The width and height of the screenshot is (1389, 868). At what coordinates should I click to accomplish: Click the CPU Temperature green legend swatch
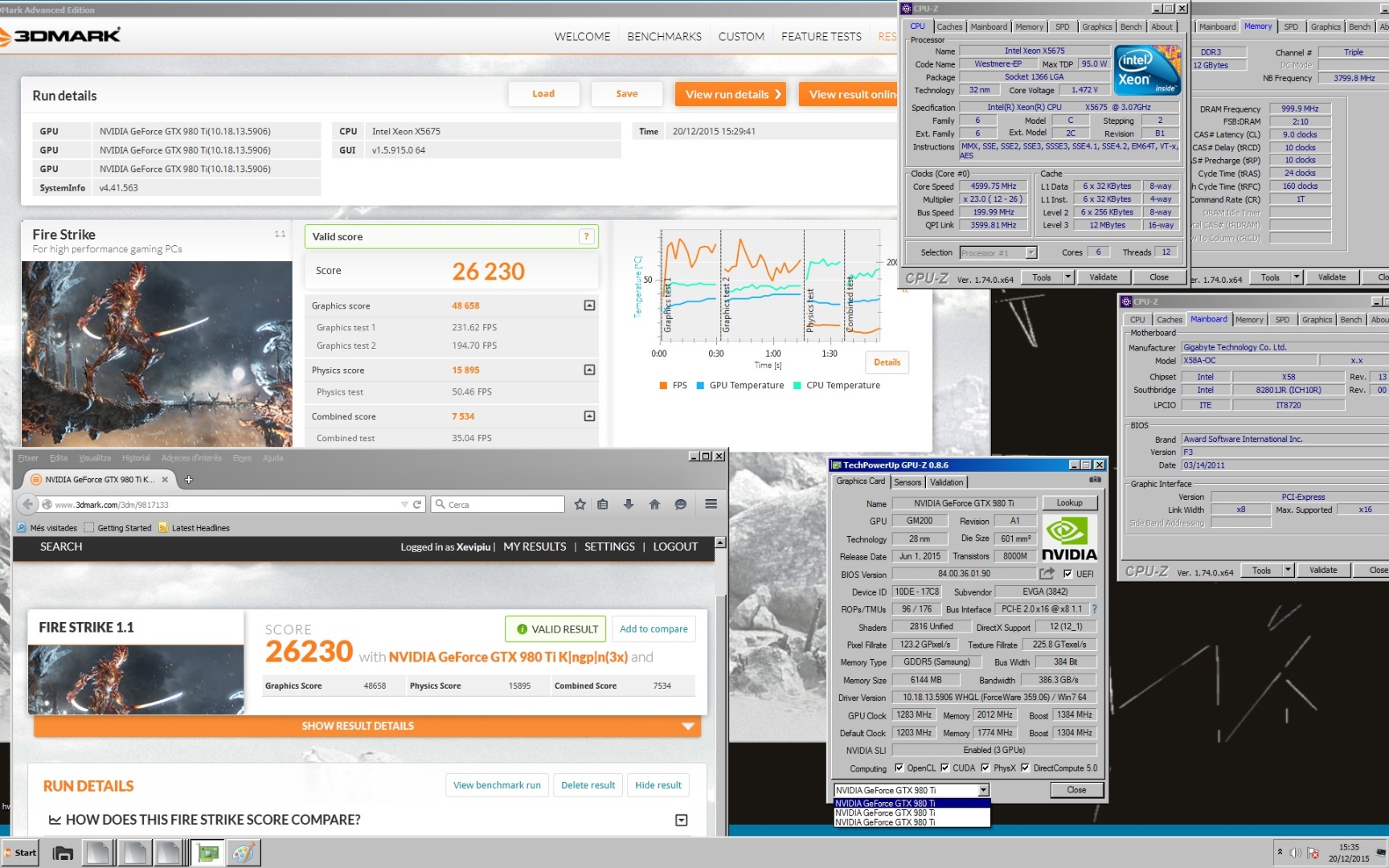797,386
